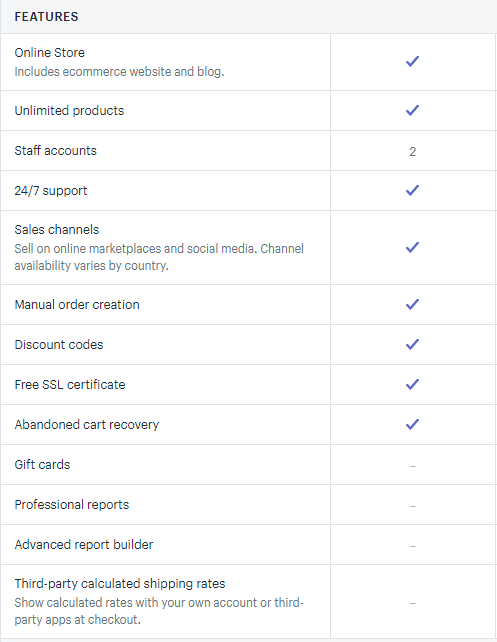Click the Manual order creation checkmark
This screenshot has height=642, width=497.
[x=412, y=304]
